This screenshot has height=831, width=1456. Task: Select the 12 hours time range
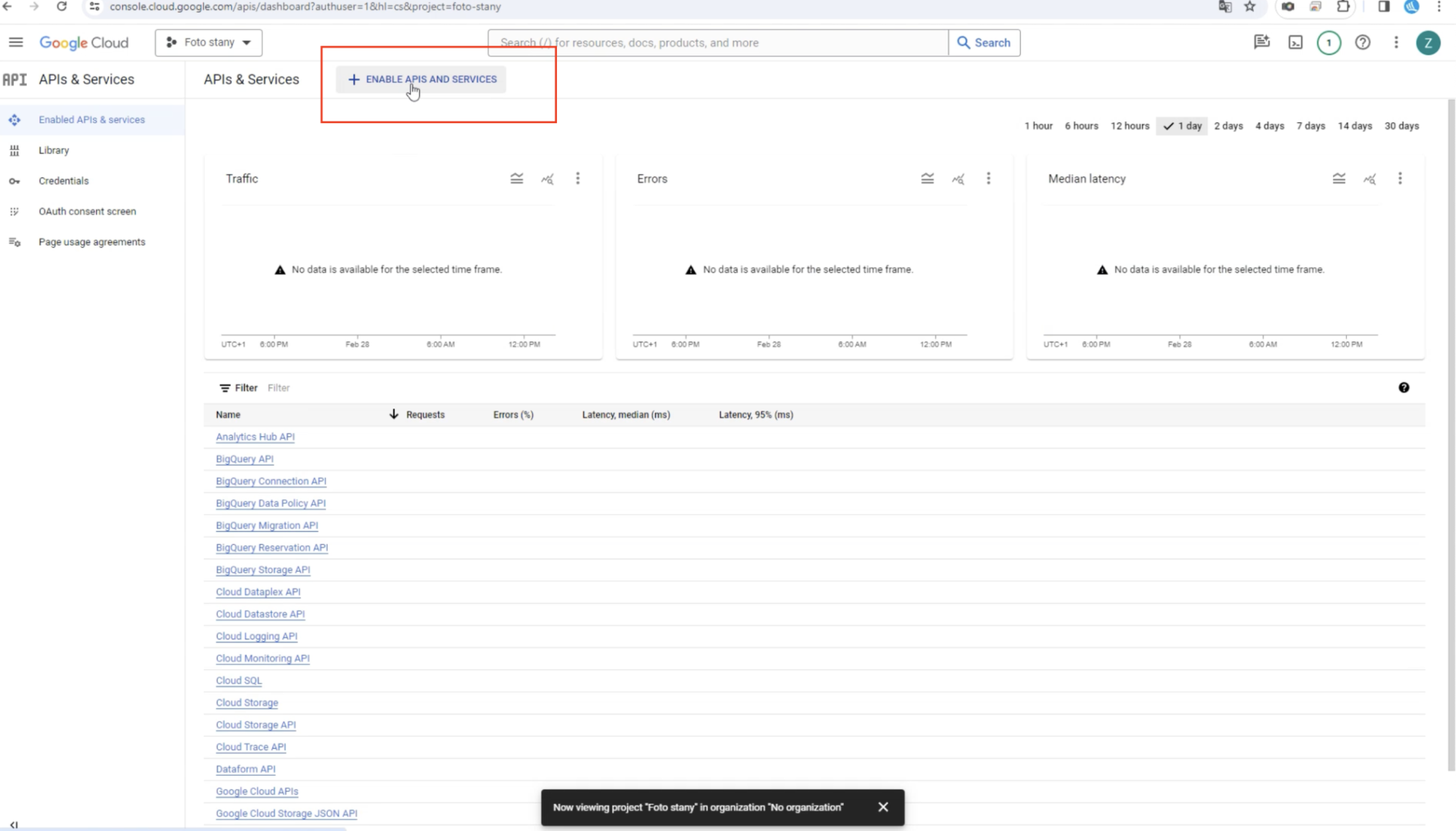tap(1129, 125)
